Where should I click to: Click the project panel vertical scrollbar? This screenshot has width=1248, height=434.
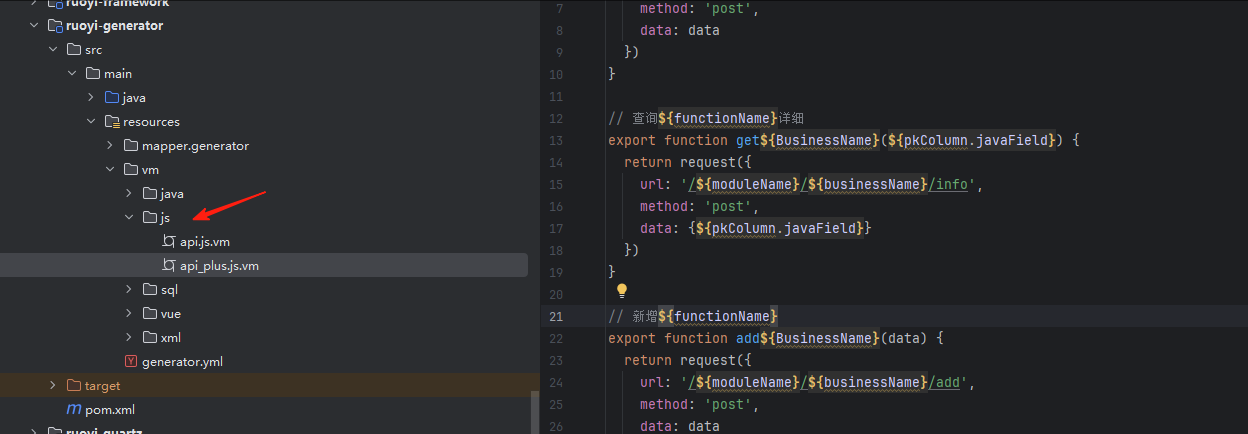point(534,410)
